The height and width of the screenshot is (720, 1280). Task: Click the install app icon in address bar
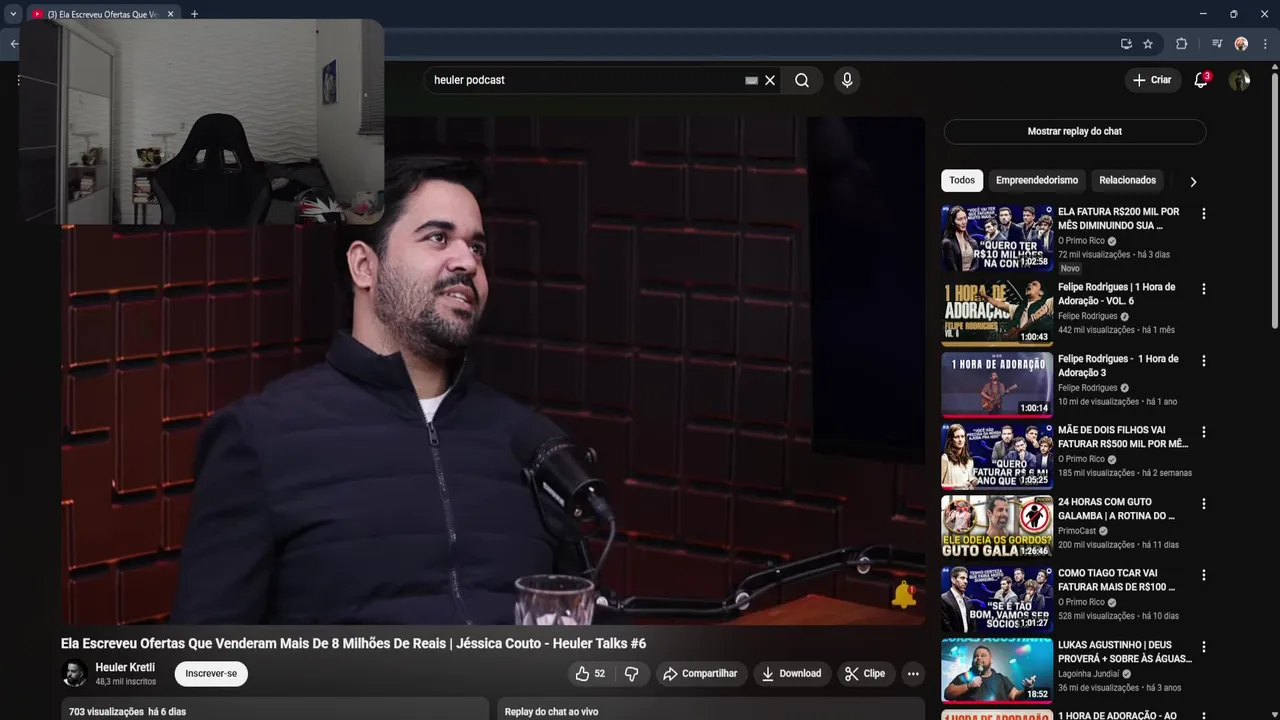[x=1126, y=44]
